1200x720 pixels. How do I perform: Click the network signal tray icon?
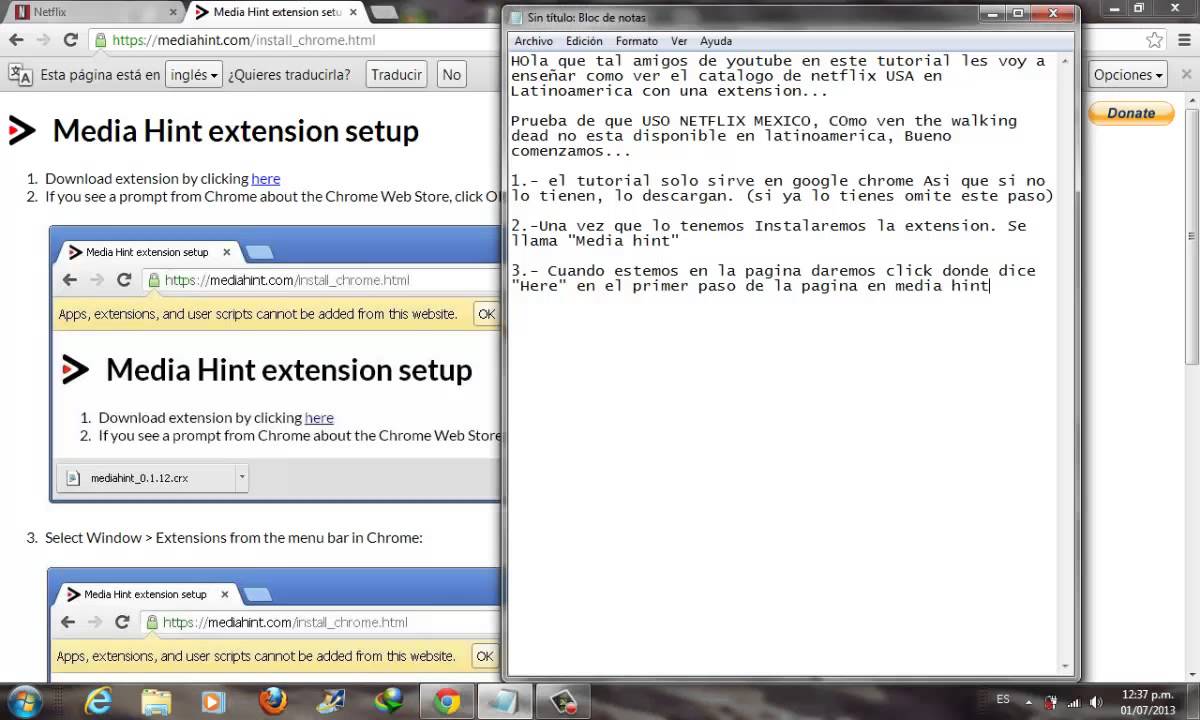pos(1076,701)
